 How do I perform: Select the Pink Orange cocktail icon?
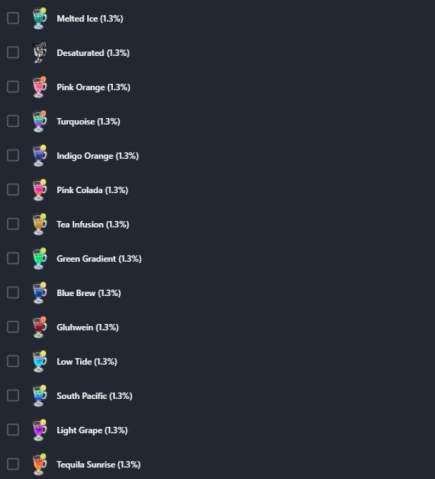click(39, 87)
